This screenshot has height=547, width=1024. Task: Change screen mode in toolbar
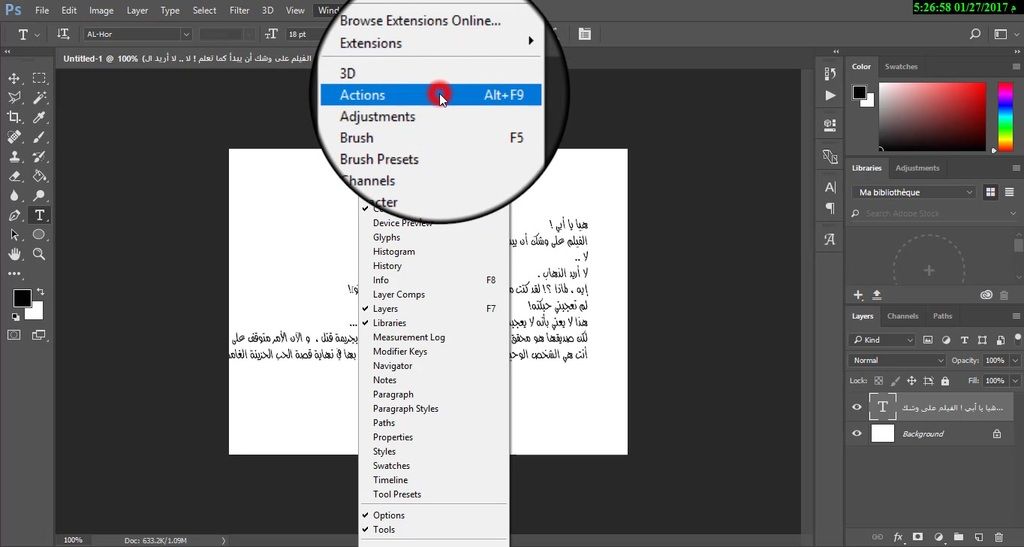coord(39,335)
